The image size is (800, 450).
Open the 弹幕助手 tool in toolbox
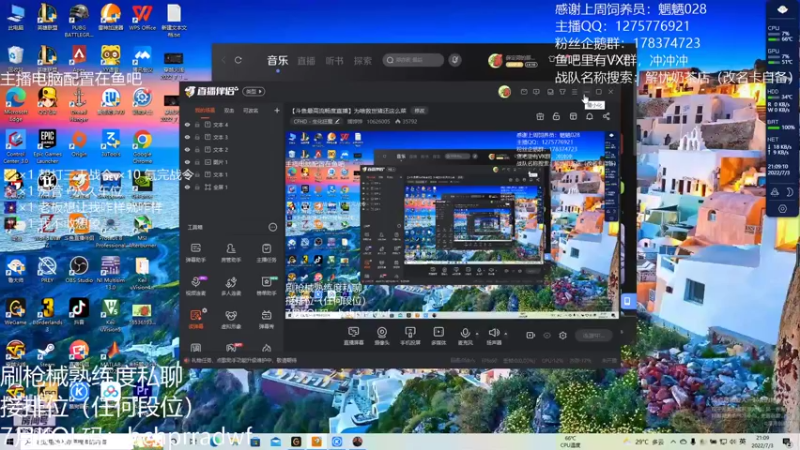(195, 252)
